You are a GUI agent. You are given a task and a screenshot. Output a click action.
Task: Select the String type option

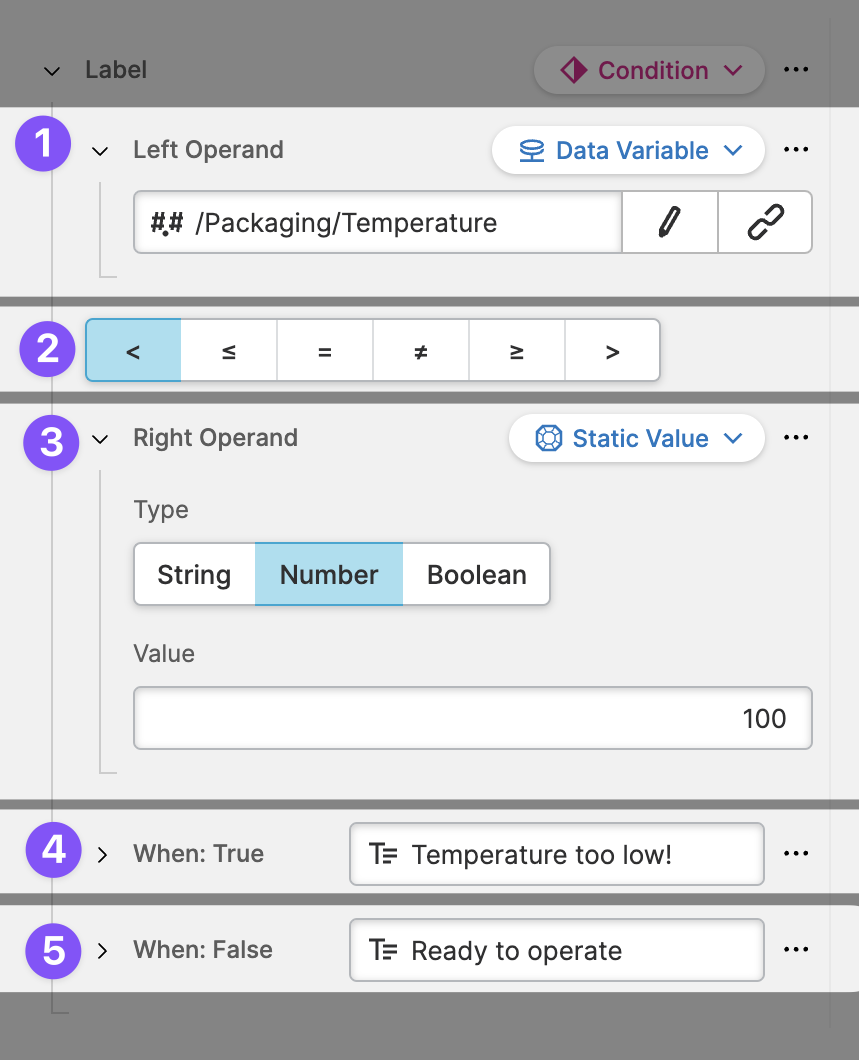[x=194, y=575]
